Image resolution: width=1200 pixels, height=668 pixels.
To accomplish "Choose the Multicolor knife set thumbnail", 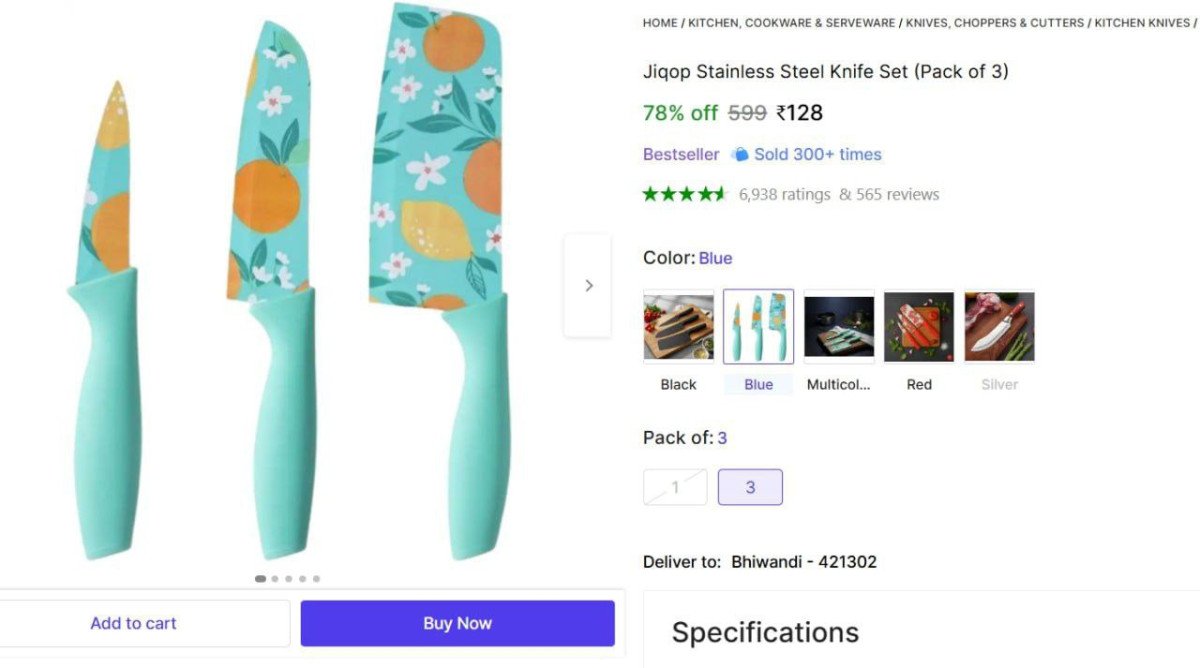I will point(839,327).
